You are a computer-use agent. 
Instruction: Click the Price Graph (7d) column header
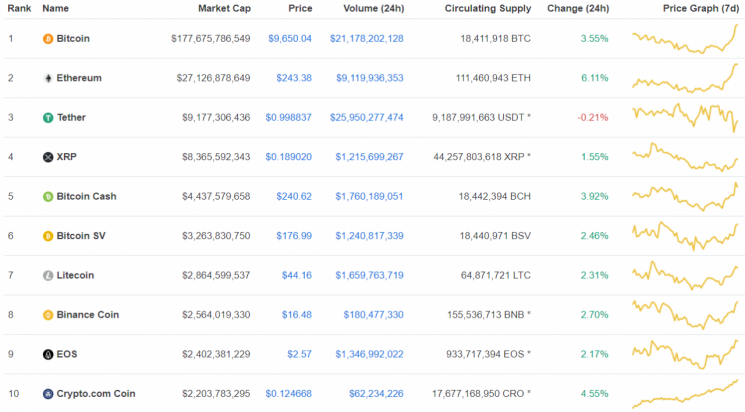(x=701, y=9)
